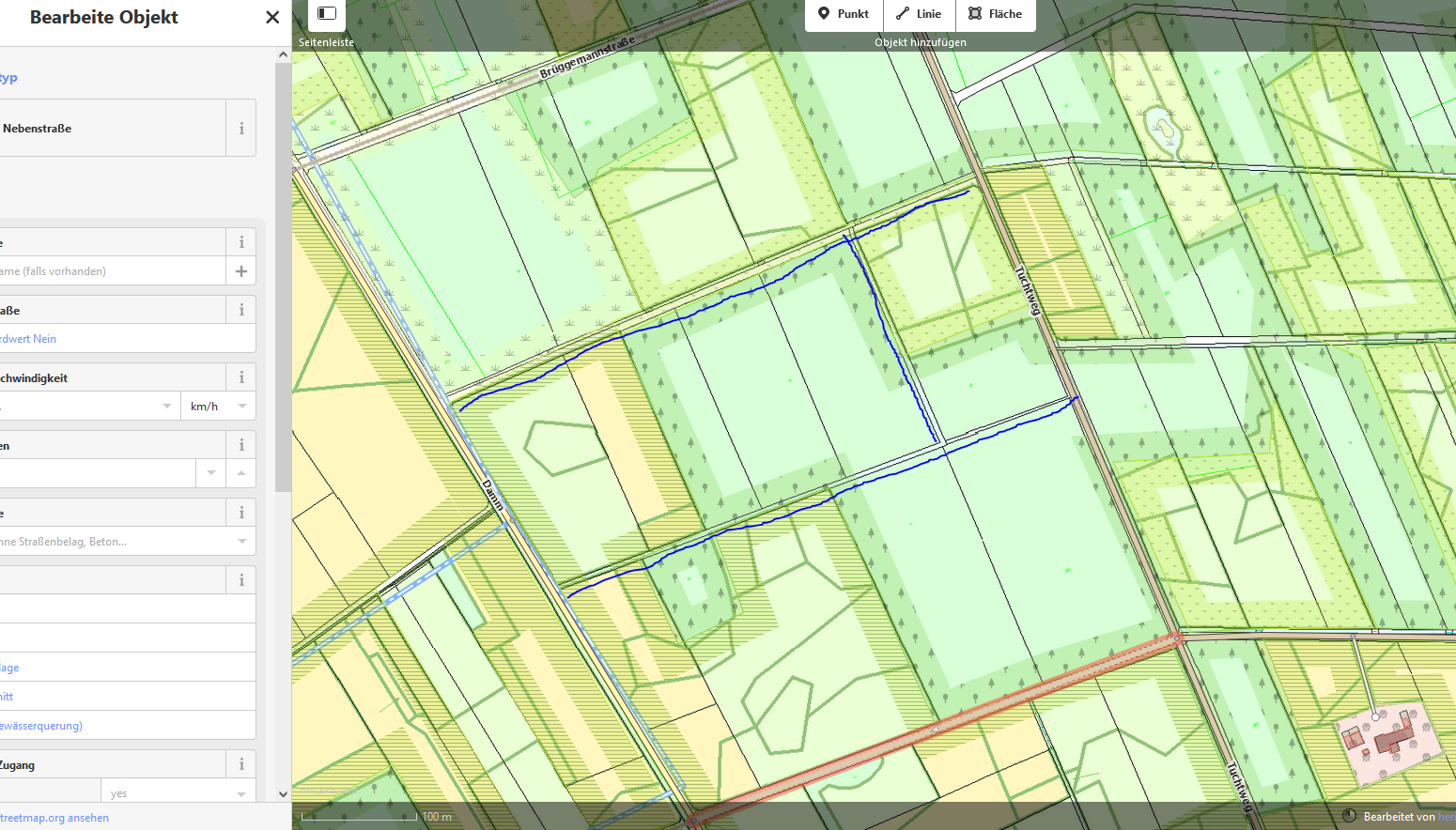Open the 'openstreetmap.org ansehen' link
This screenshot has width=1456, height=830.
pyautogui.click(x=54, y=818)
